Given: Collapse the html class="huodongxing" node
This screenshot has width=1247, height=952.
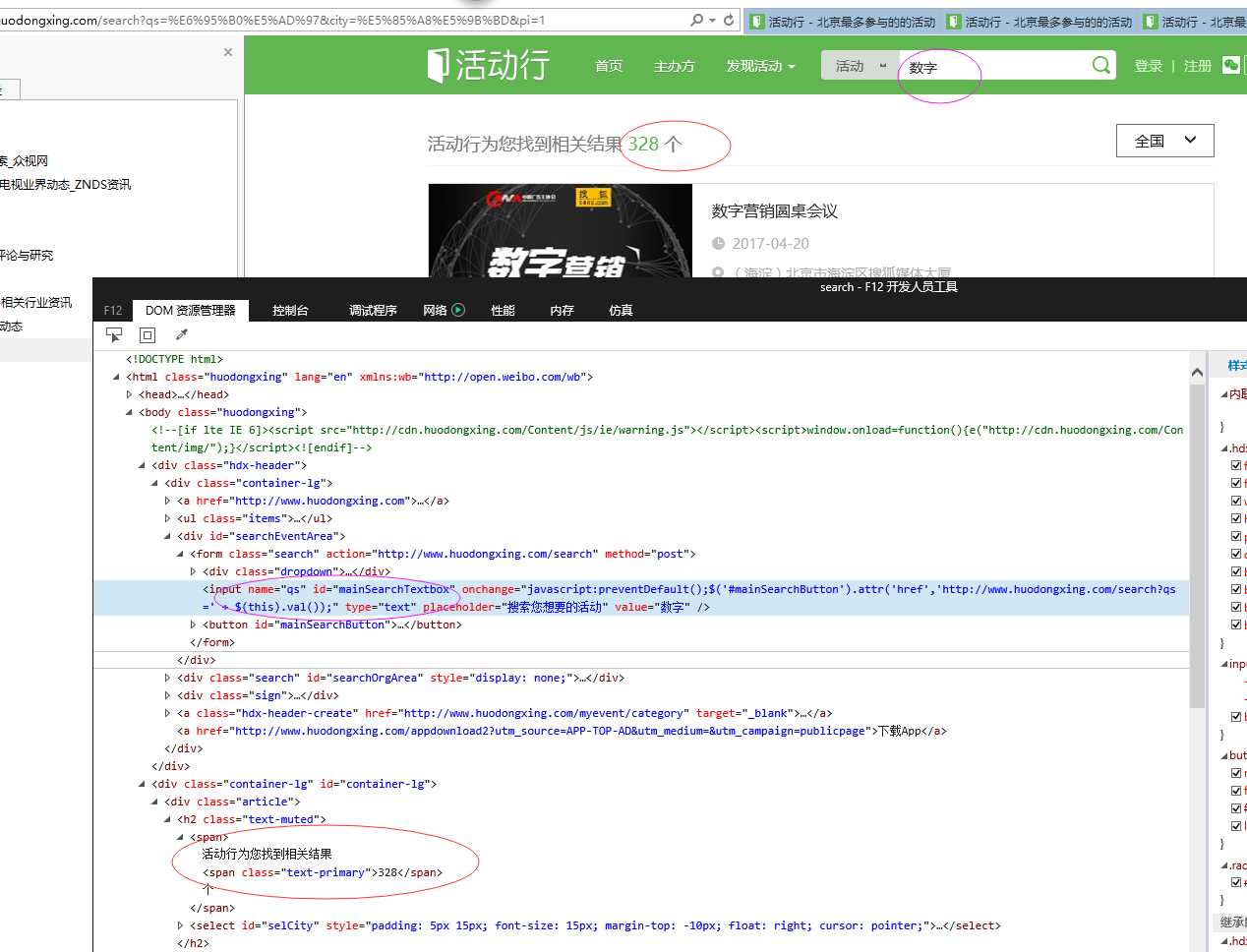Looking at the screenshot, I should click(117, 377).
